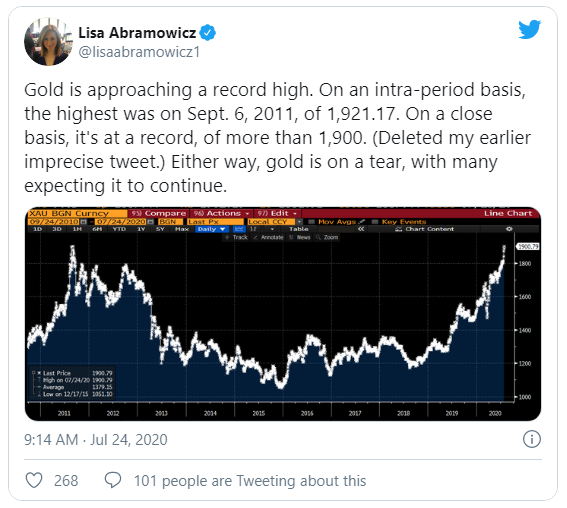This screenshot has width=567, height=508.
Task: Click the Twitter bird logo
Action: tap(529, 30)
